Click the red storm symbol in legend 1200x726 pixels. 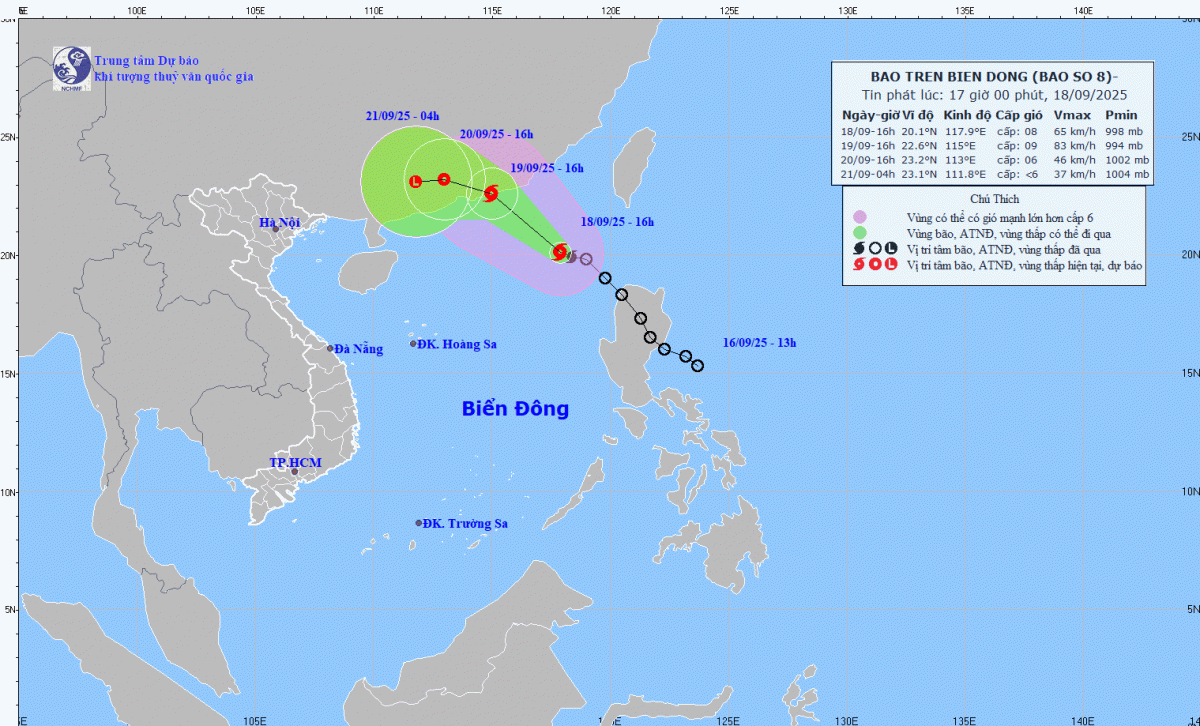[858, 266]
